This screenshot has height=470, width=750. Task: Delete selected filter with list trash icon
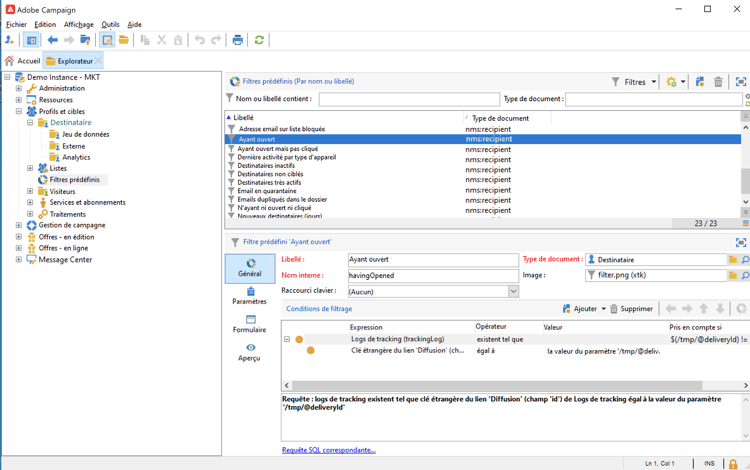(x=718, y=82)
